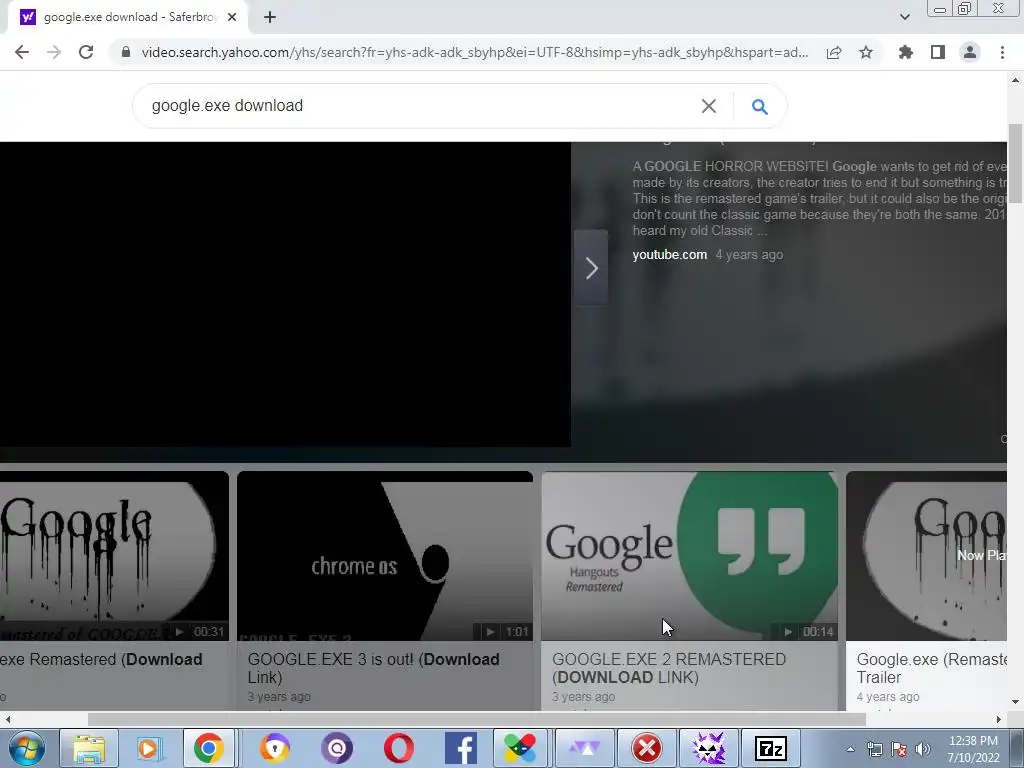Click the vertical scrollbar thumb
The image size is (1024, 768).
pos(1016,163)
